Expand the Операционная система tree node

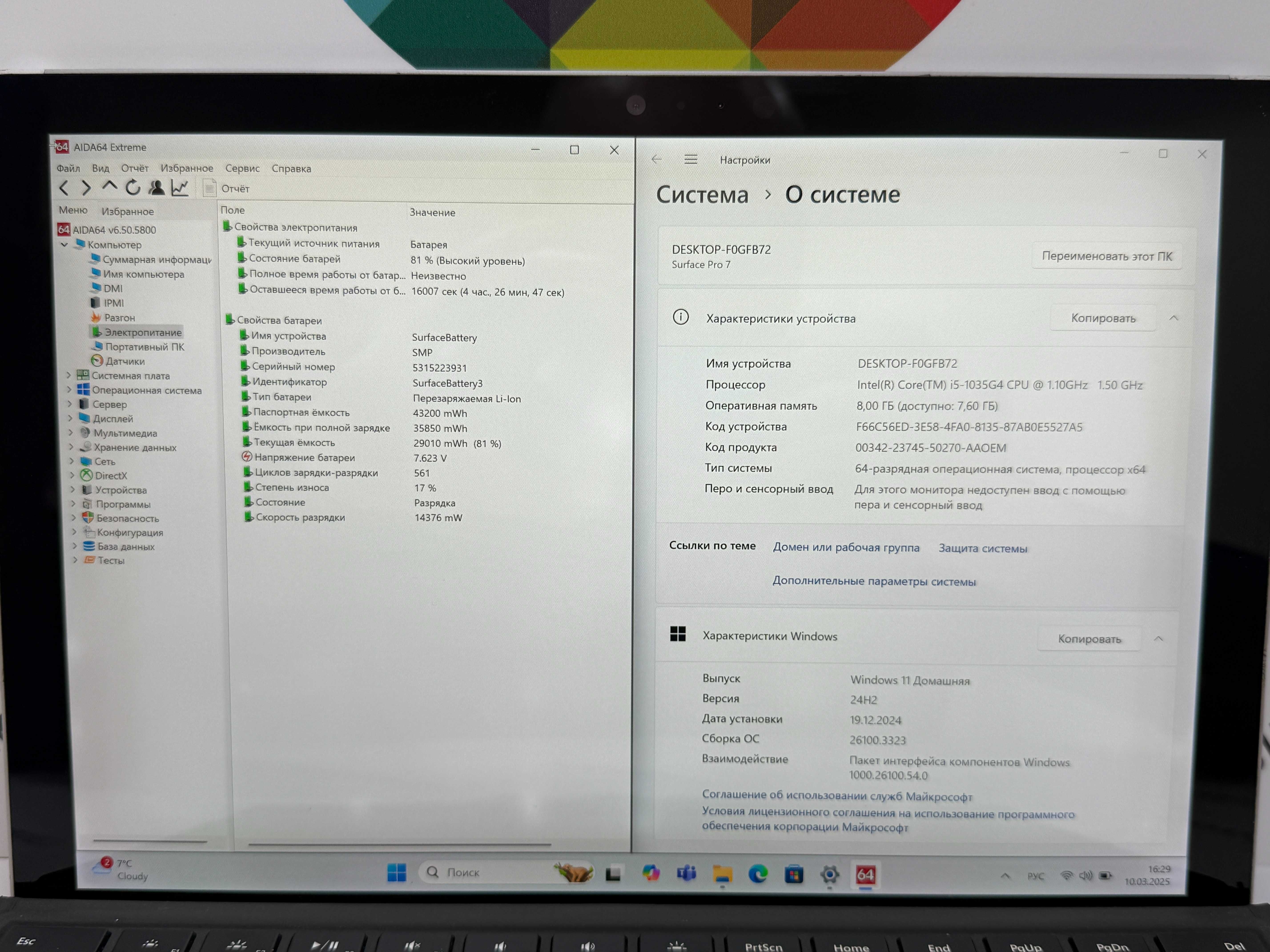click(x=69, y=390)
